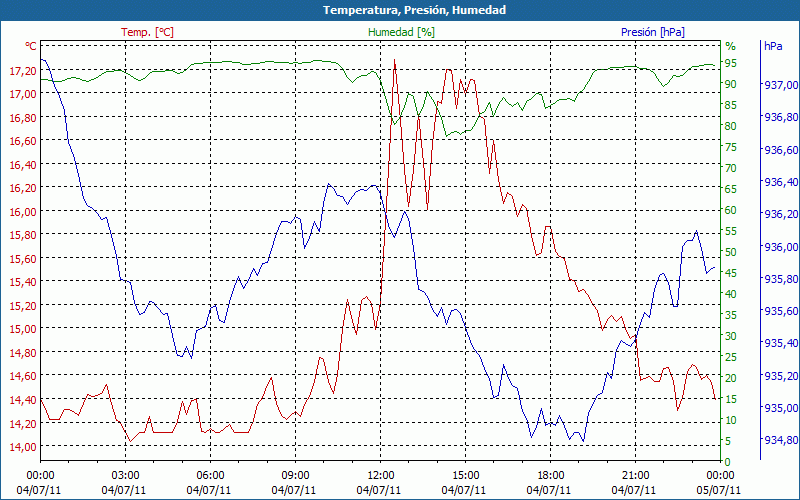800x500 pixels.
Task: Click the 16,00 temperature axis value
Action: (x=23, y=212)
